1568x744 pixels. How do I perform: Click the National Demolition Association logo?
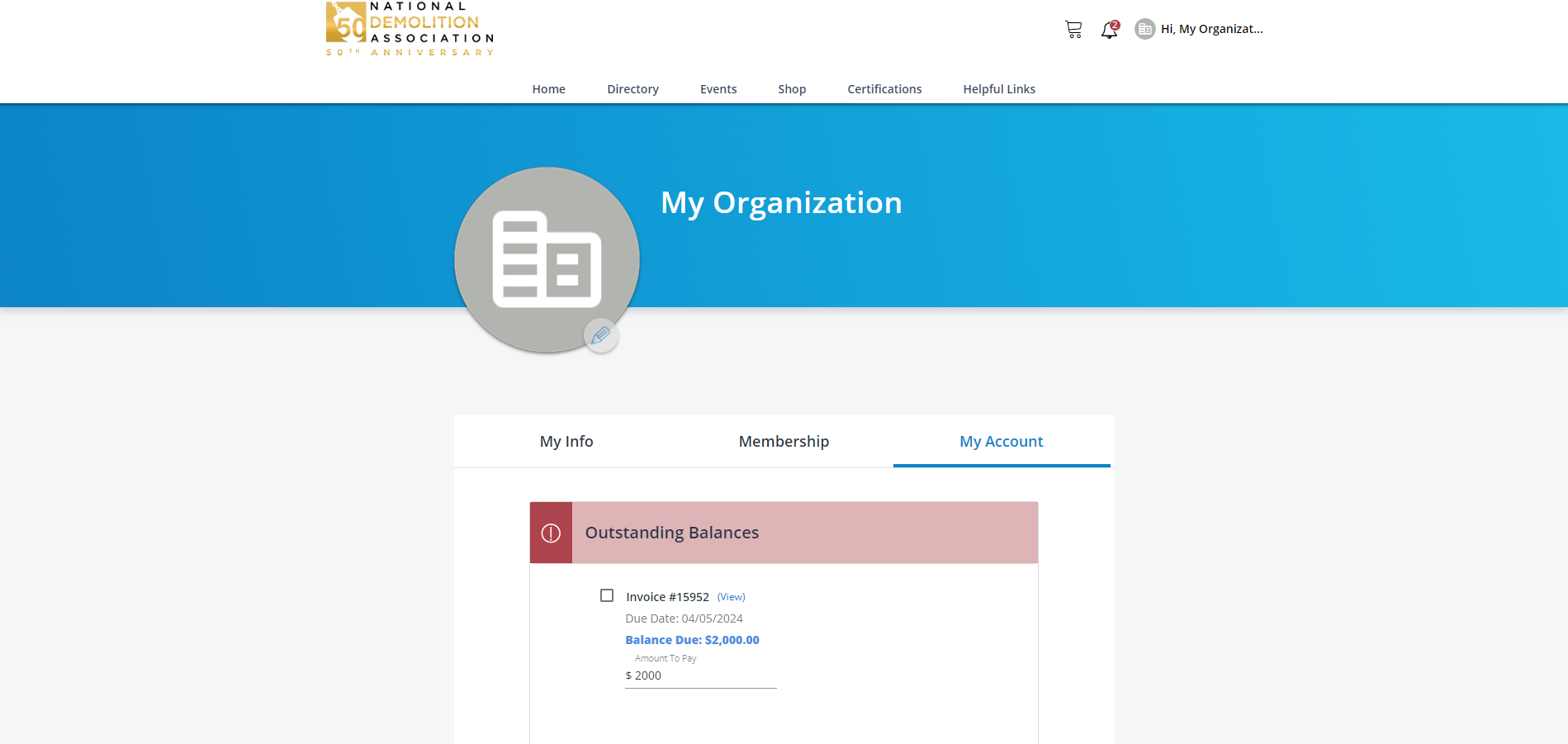tap(410, 29)
